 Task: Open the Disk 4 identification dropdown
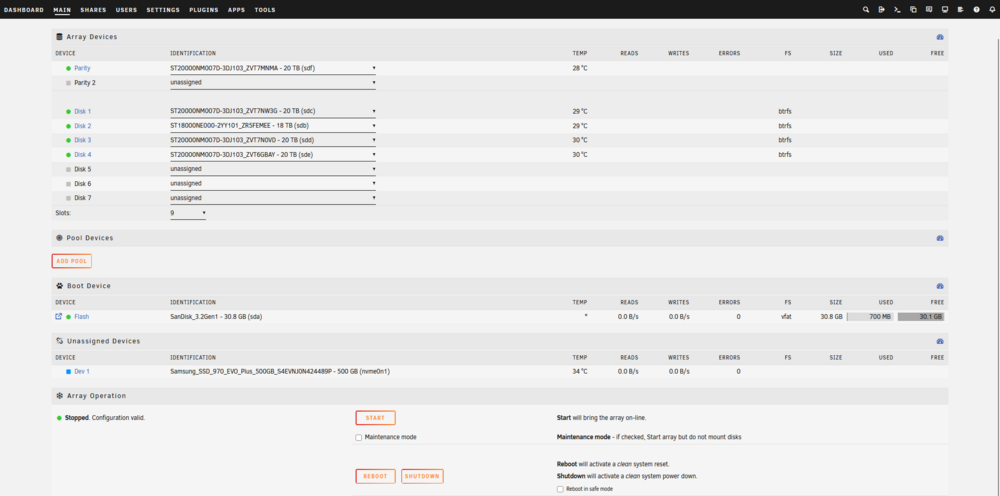pos(273,154)
